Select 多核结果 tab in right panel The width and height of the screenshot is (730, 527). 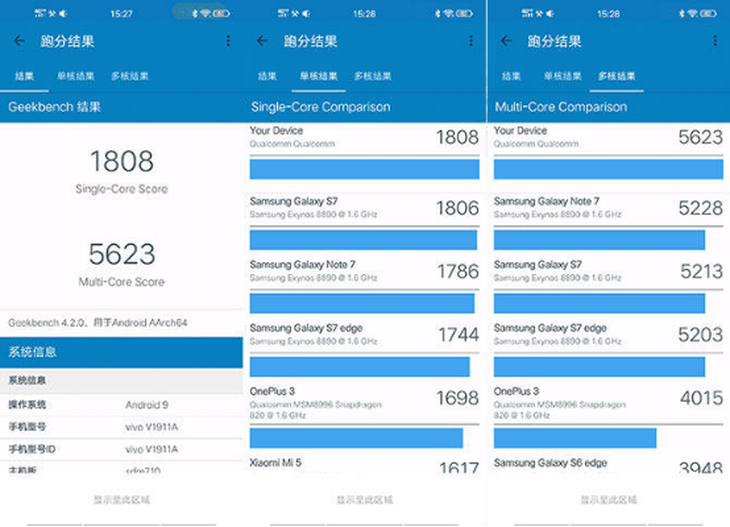pyautogui.click(x=616, y=76)
